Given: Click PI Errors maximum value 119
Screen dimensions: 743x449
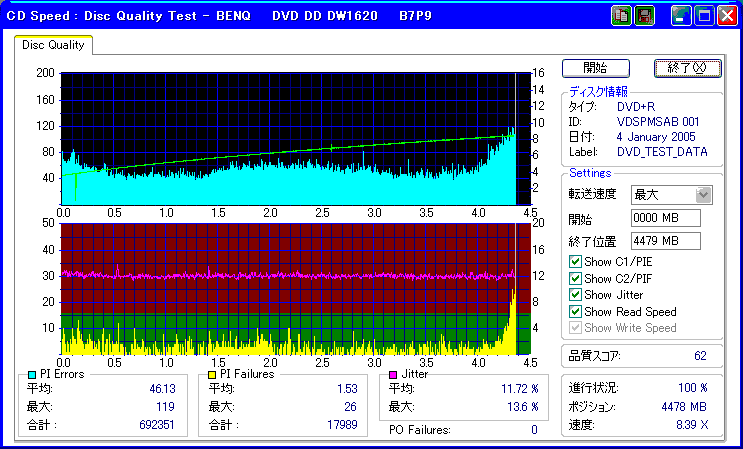Looking at the screenshot, I should pyautogui.click(x=165, y=407).
